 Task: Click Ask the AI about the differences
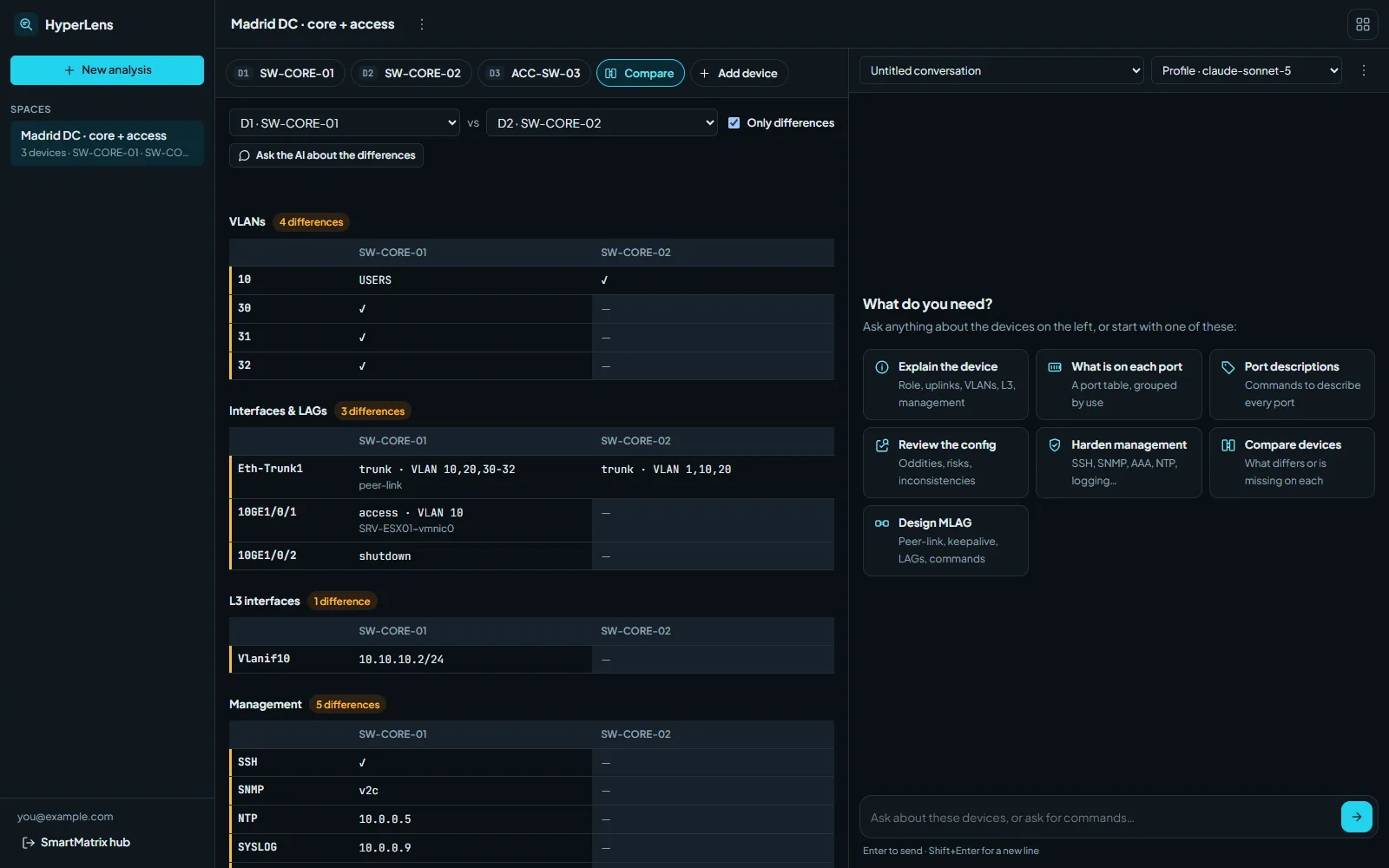[326, 155]
